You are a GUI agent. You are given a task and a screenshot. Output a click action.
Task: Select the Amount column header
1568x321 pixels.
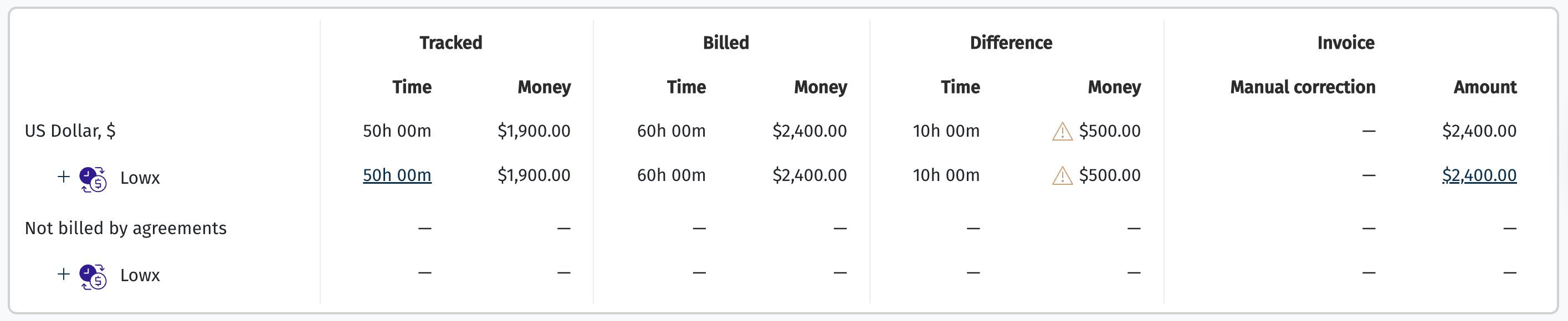click(x=1484, y=87)
